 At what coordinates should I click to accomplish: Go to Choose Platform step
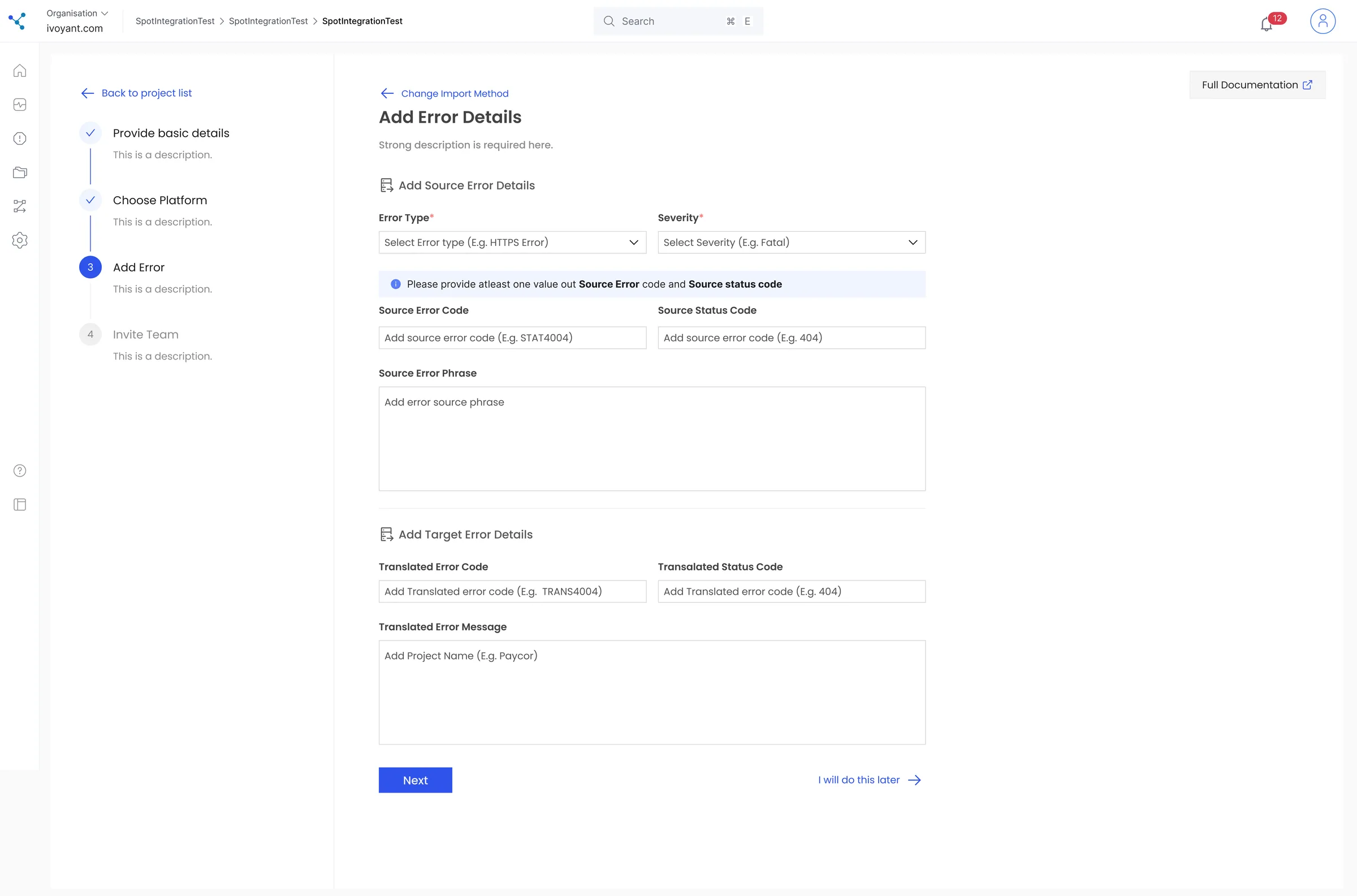(x=160, y=200)
